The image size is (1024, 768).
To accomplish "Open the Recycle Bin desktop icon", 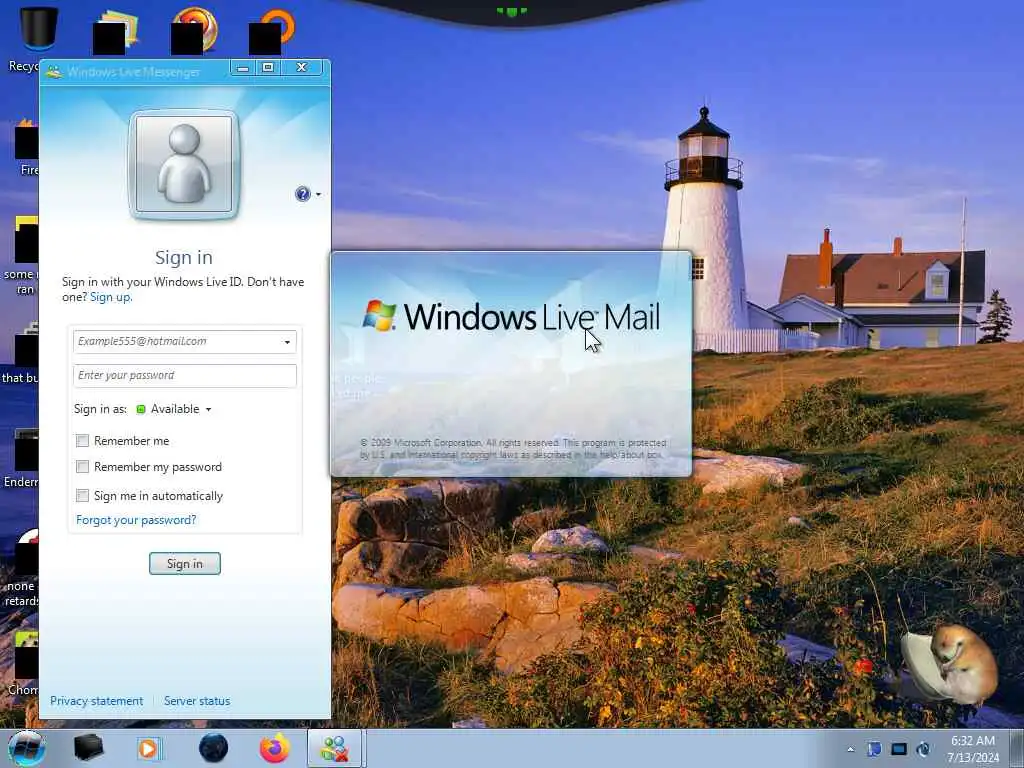I will [x=38, y=29].
